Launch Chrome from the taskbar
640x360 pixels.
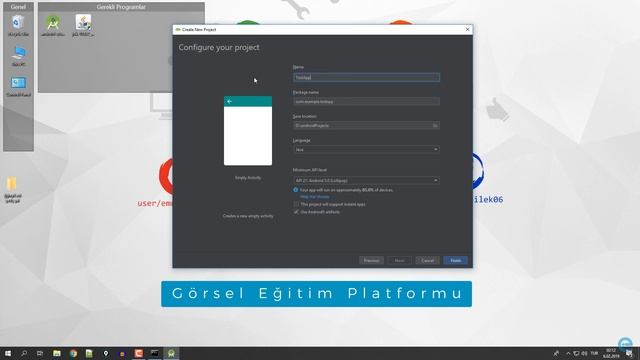[73, 353]
